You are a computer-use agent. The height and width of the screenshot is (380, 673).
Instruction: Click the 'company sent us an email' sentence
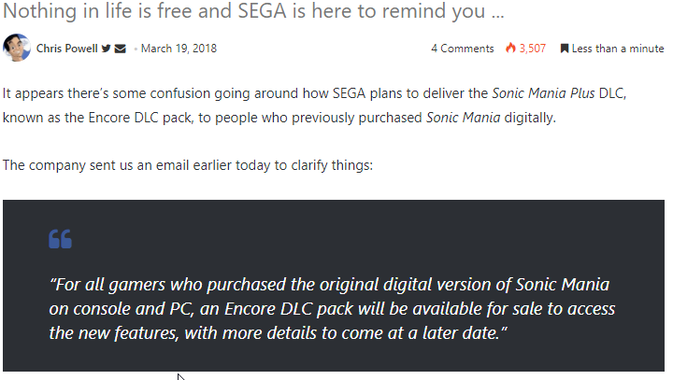coord(188,165)
